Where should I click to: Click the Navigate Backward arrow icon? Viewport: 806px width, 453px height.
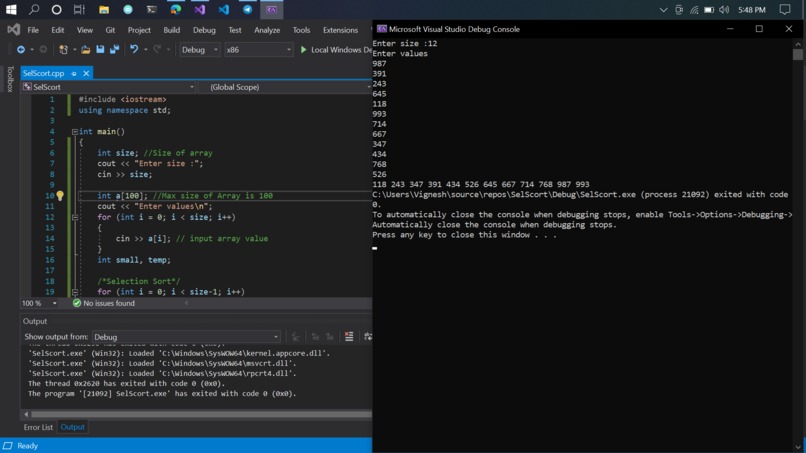(x=21, y=49)
